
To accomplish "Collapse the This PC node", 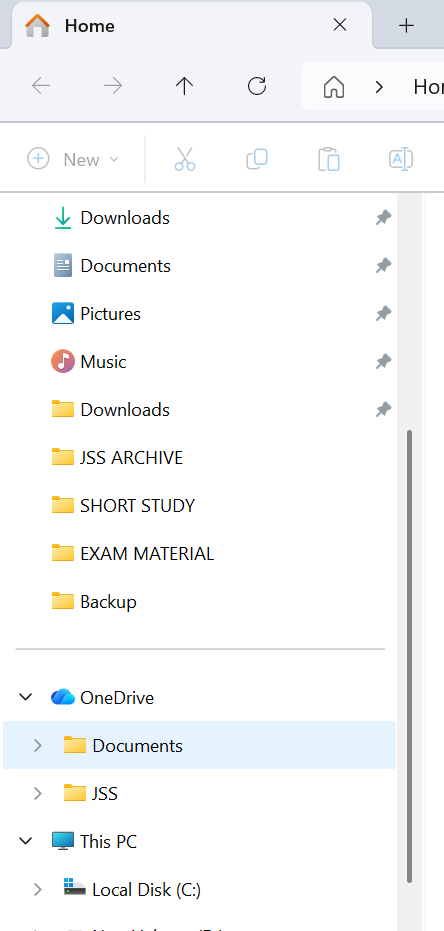I will (26, 841).
